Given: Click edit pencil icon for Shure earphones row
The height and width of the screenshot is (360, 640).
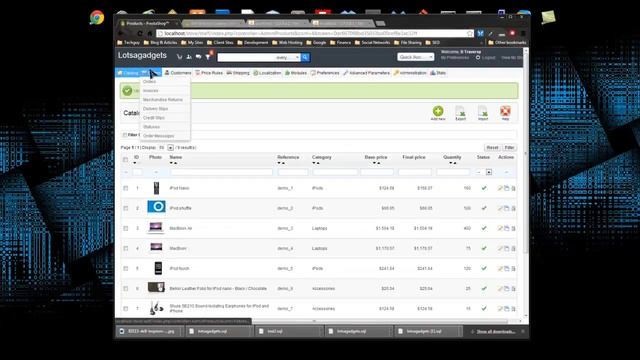Looking at the screenshot, I should coord(500,309).
